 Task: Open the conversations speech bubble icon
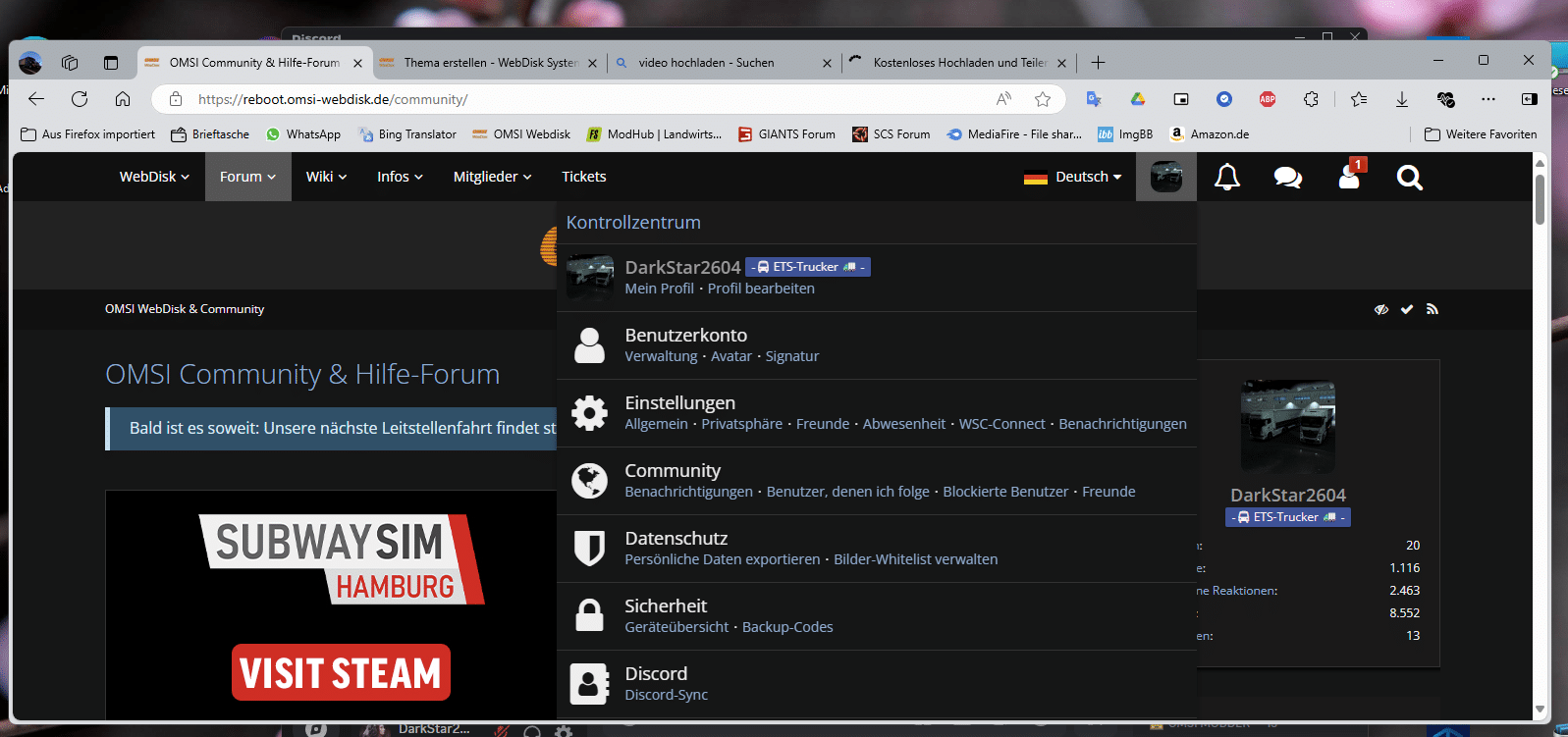1287,178
